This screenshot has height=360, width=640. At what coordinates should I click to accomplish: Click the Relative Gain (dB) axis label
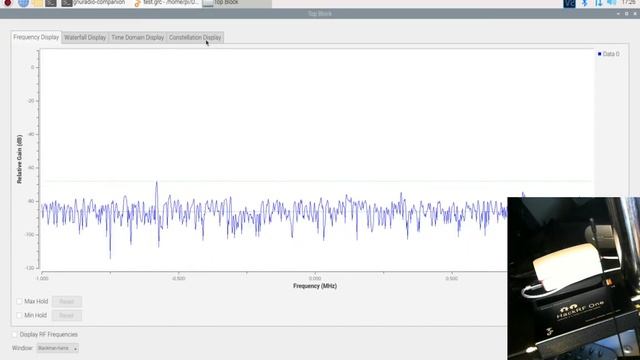pos(19,159)
